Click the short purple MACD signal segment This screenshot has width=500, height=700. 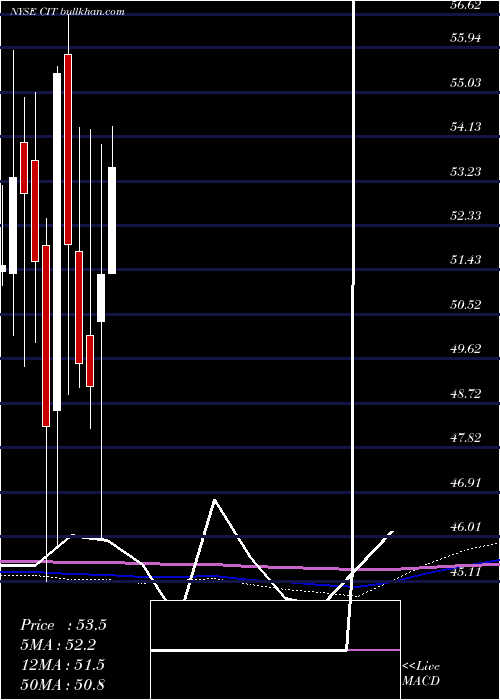tap(374, 650)
